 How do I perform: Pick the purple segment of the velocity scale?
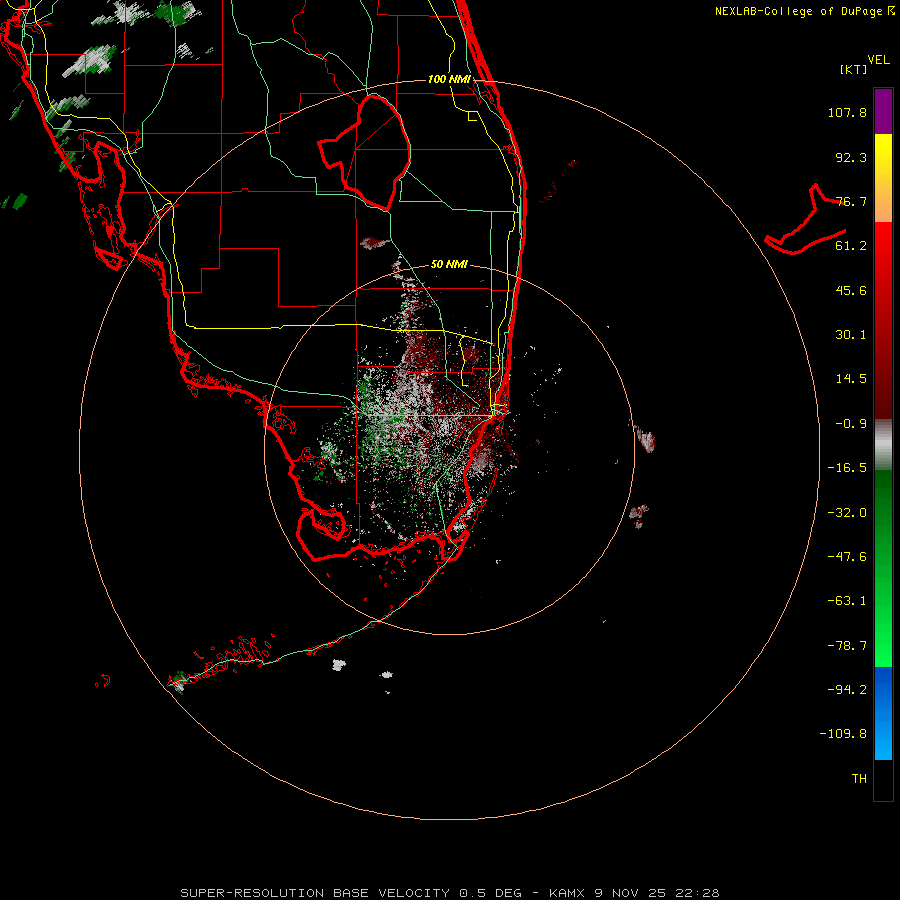click(x=883, y=111)
